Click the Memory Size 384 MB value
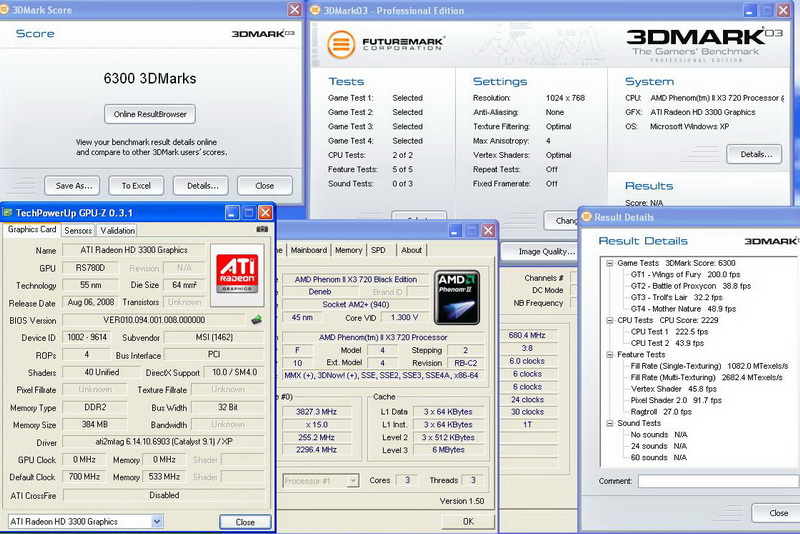This screenshot has height=534, width=800. [94, 424]
